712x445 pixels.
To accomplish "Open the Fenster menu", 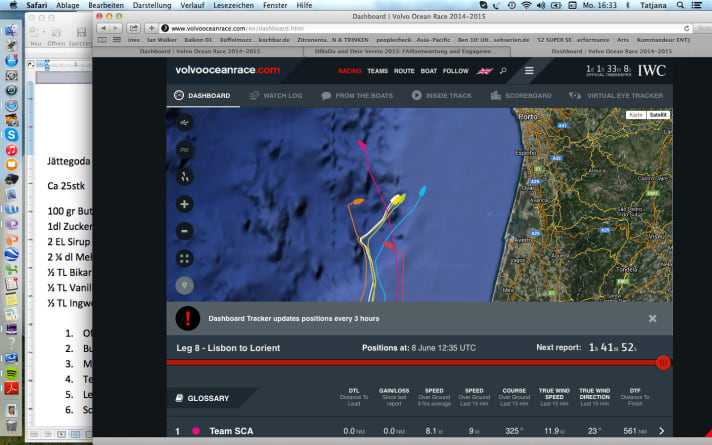I will click(275, 5).
